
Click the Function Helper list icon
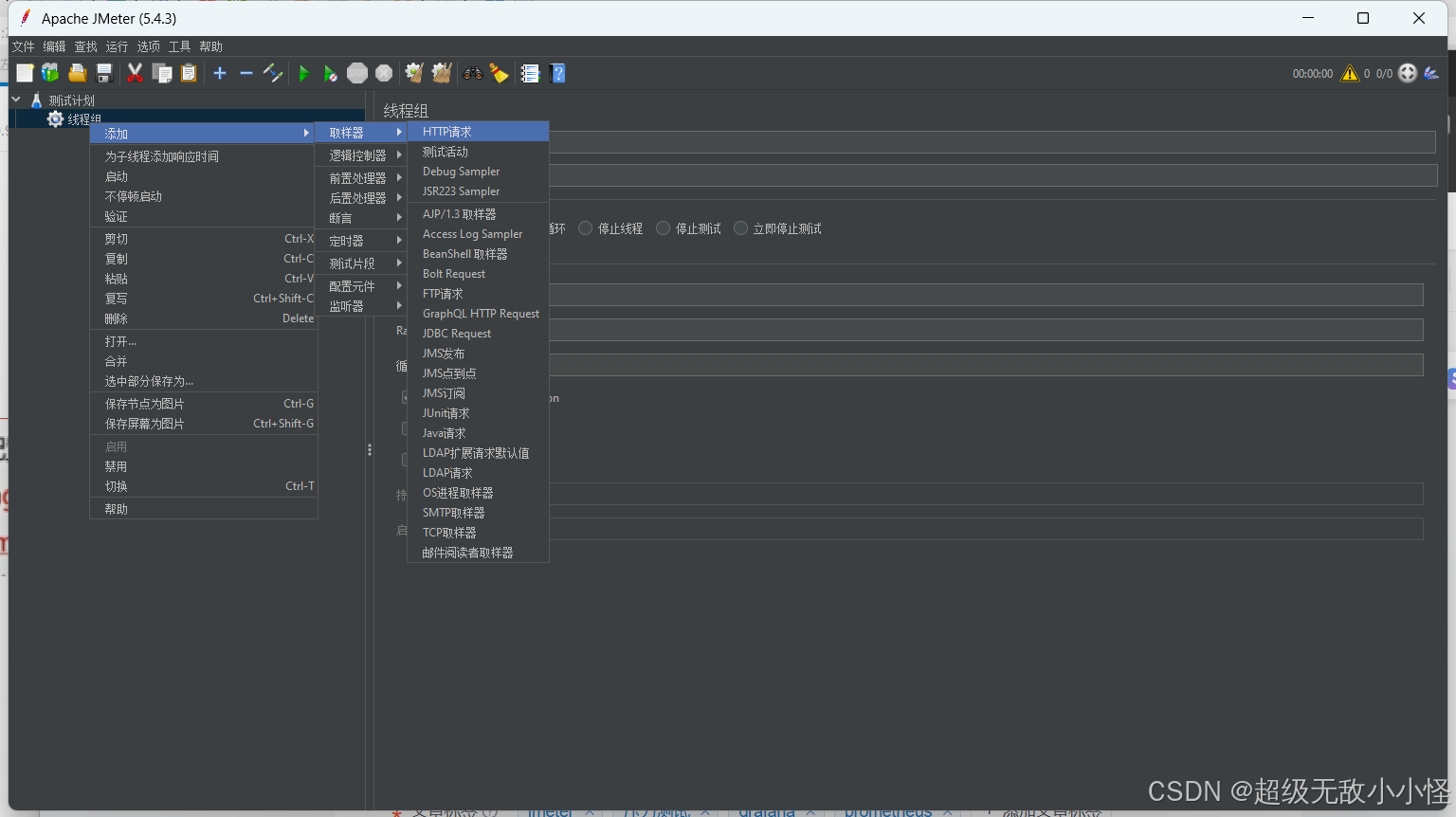tap(530, 73)
